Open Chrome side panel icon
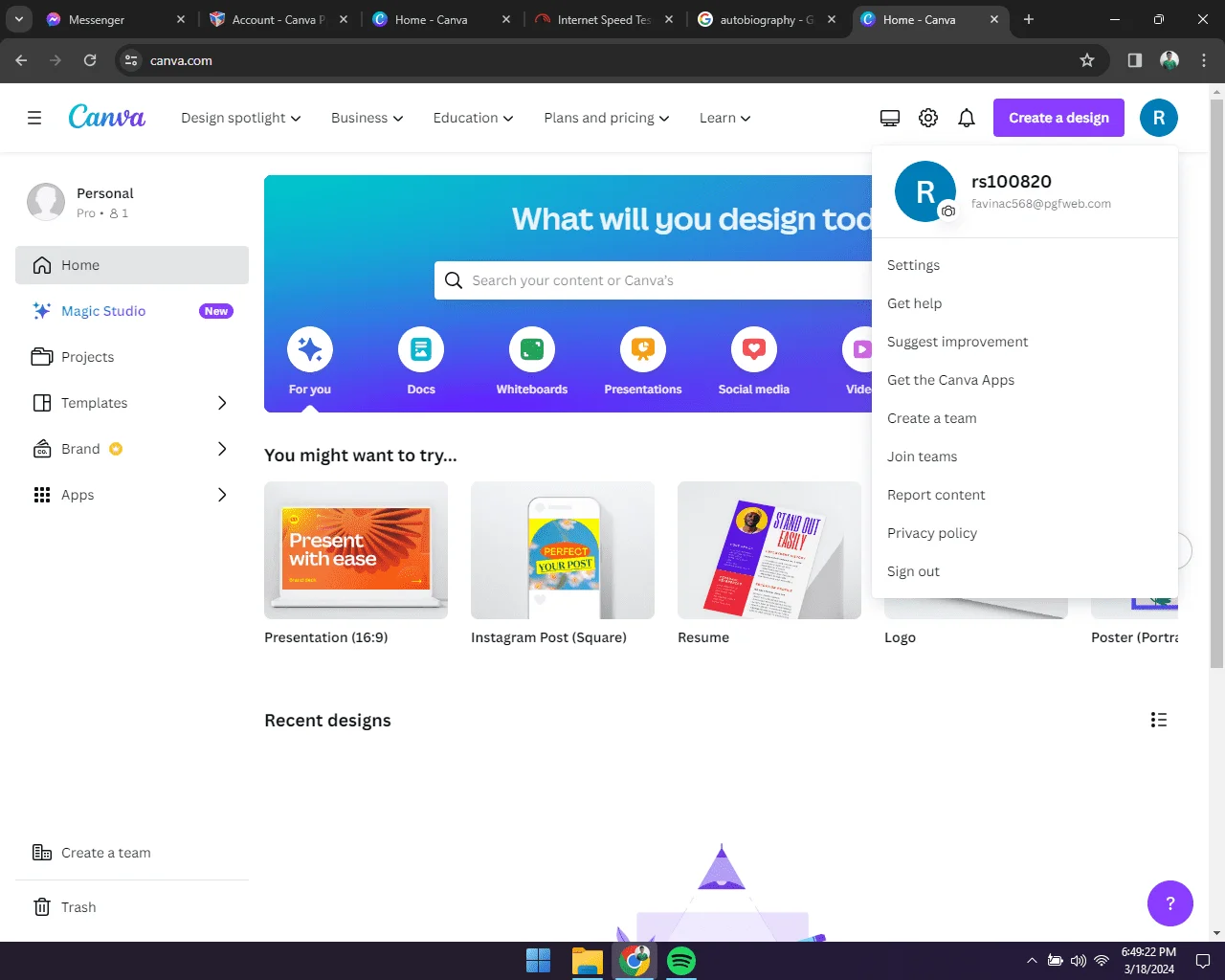Screen dimensions: 1225x980 tap(1135, 60)
